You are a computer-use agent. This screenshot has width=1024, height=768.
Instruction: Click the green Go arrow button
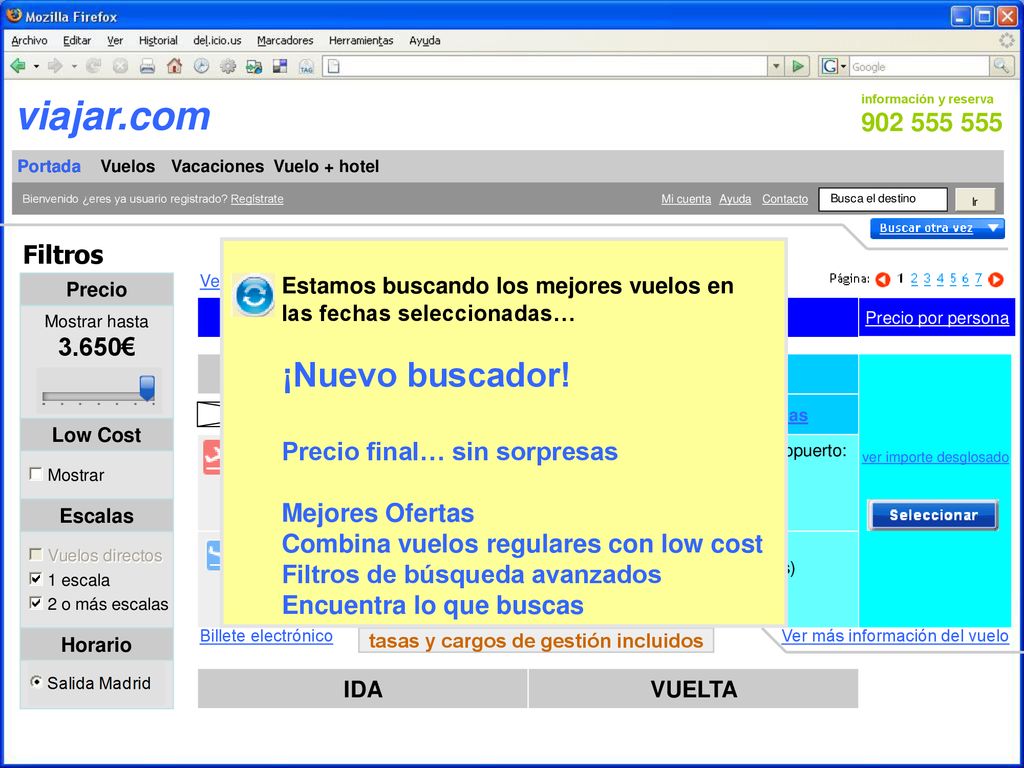click(x=797, y=66)
